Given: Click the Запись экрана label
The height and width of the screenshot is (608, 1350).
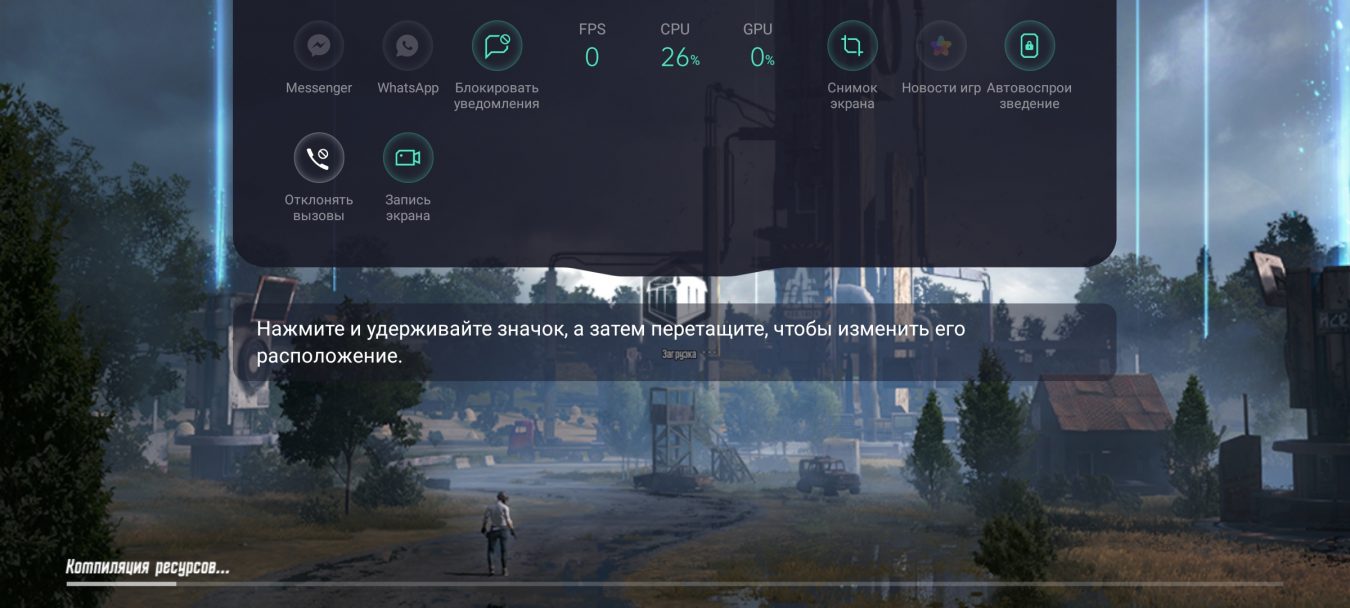Looking at the screenshot, I should click(408, 208).
